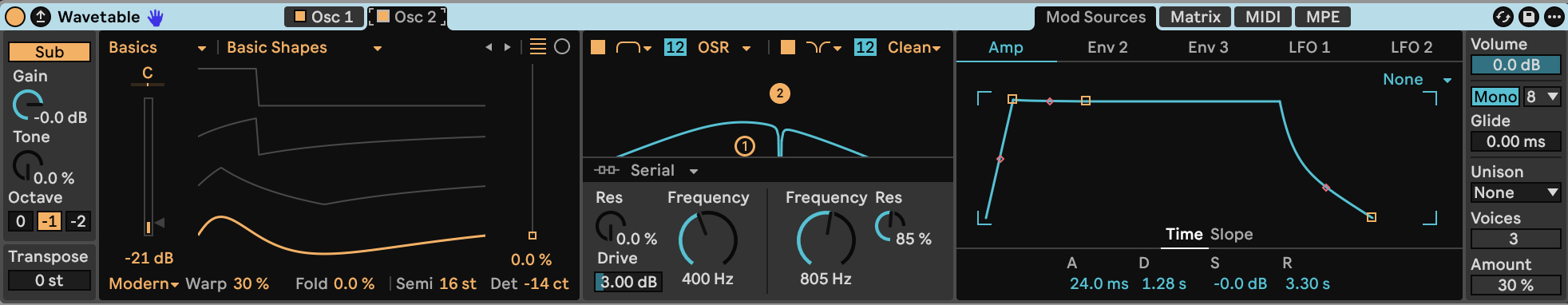Switch to the Osc 2 tab
The width and height of the screenshot is (1568, 305).
(x=407, y=17)
